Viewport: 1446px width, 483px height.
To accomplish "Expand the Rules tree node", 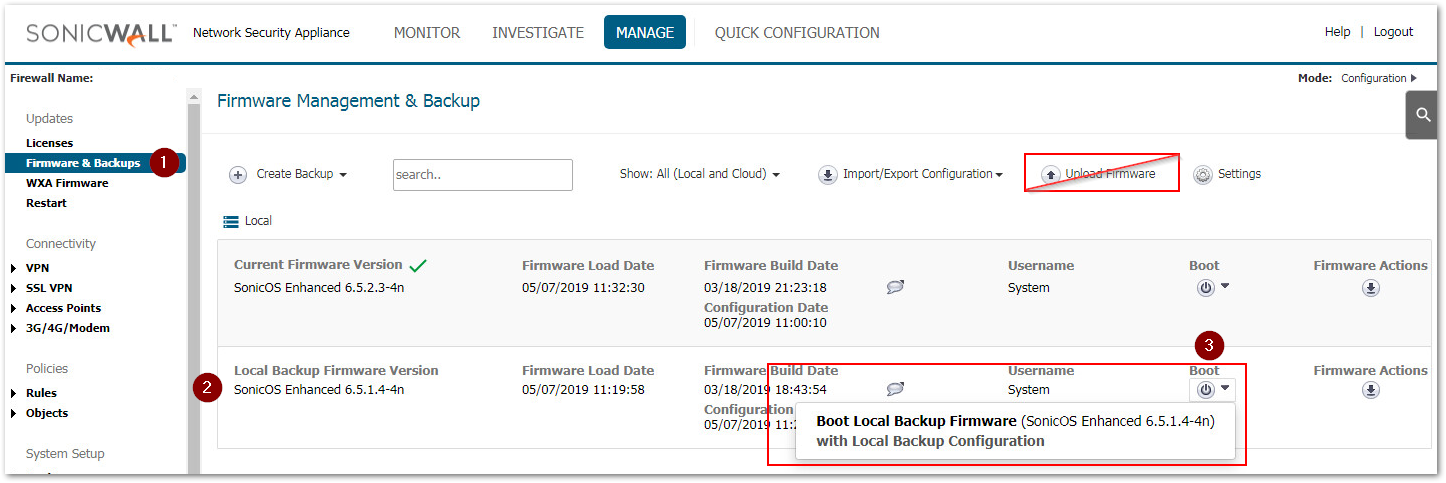I will tap(14, 393).
